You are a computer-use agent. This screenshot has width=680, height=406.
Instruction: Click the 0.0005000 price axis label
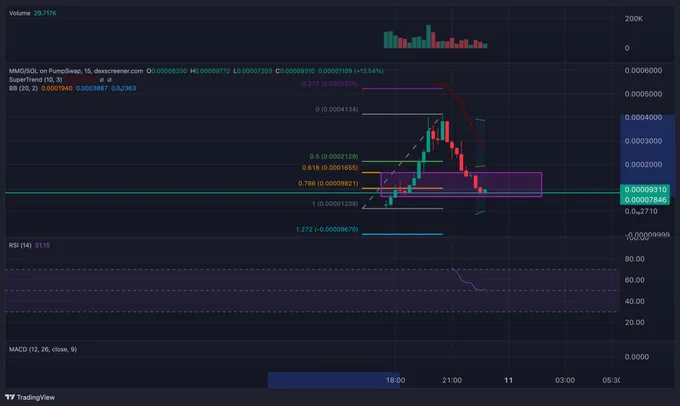point(643,94)
